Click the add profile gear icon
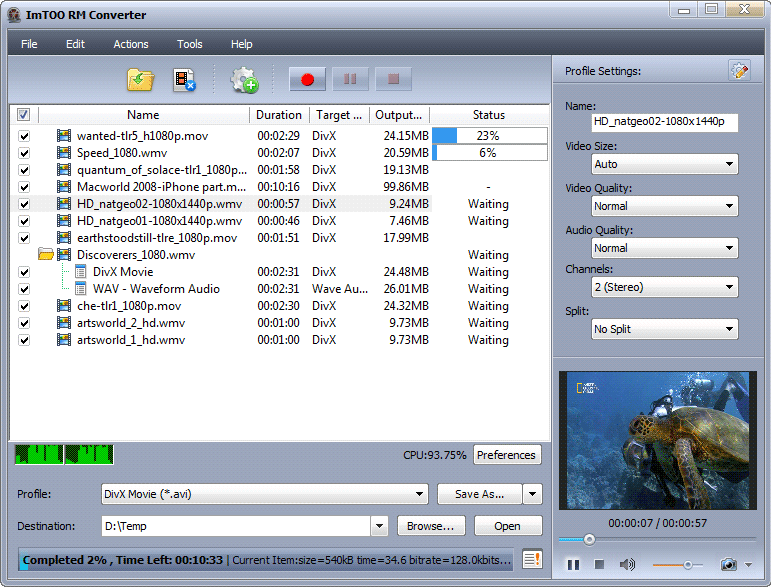This screenshot has width=771, height=587. (x=244, y=80)
